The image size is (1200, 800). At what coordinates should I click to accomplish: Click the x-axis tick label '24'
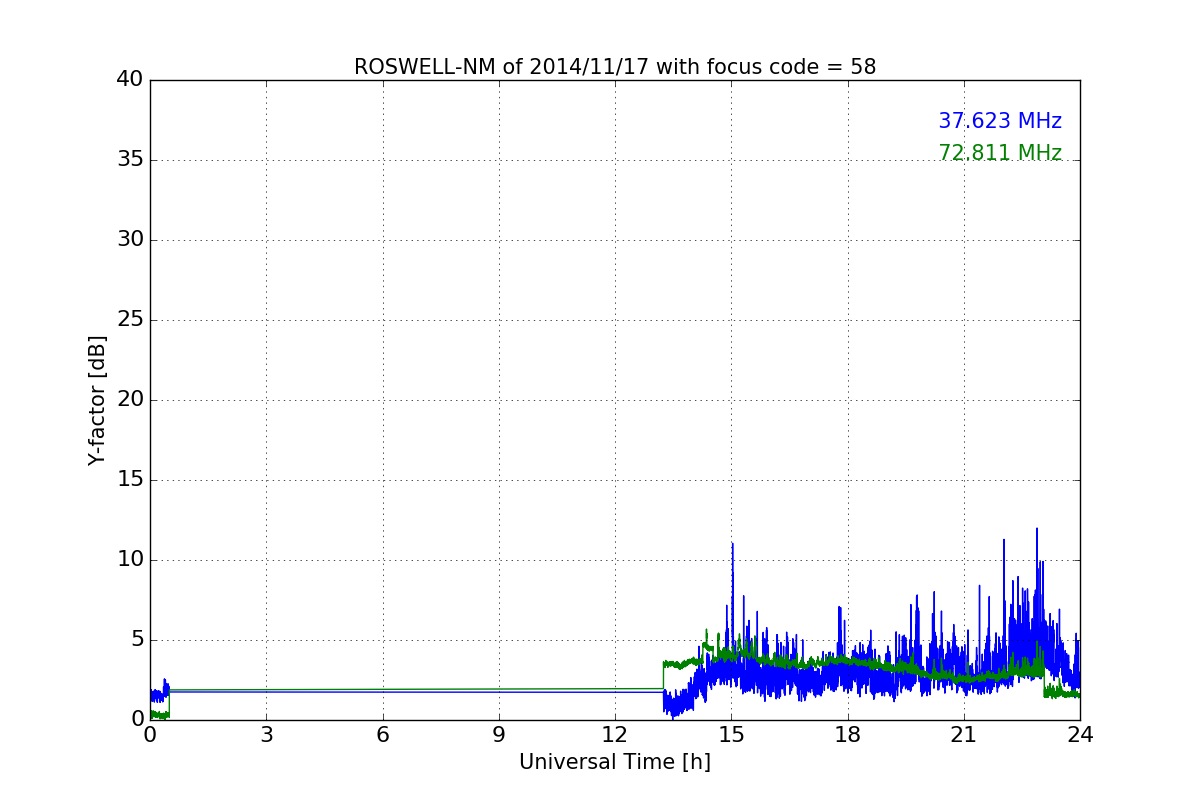1080,735
